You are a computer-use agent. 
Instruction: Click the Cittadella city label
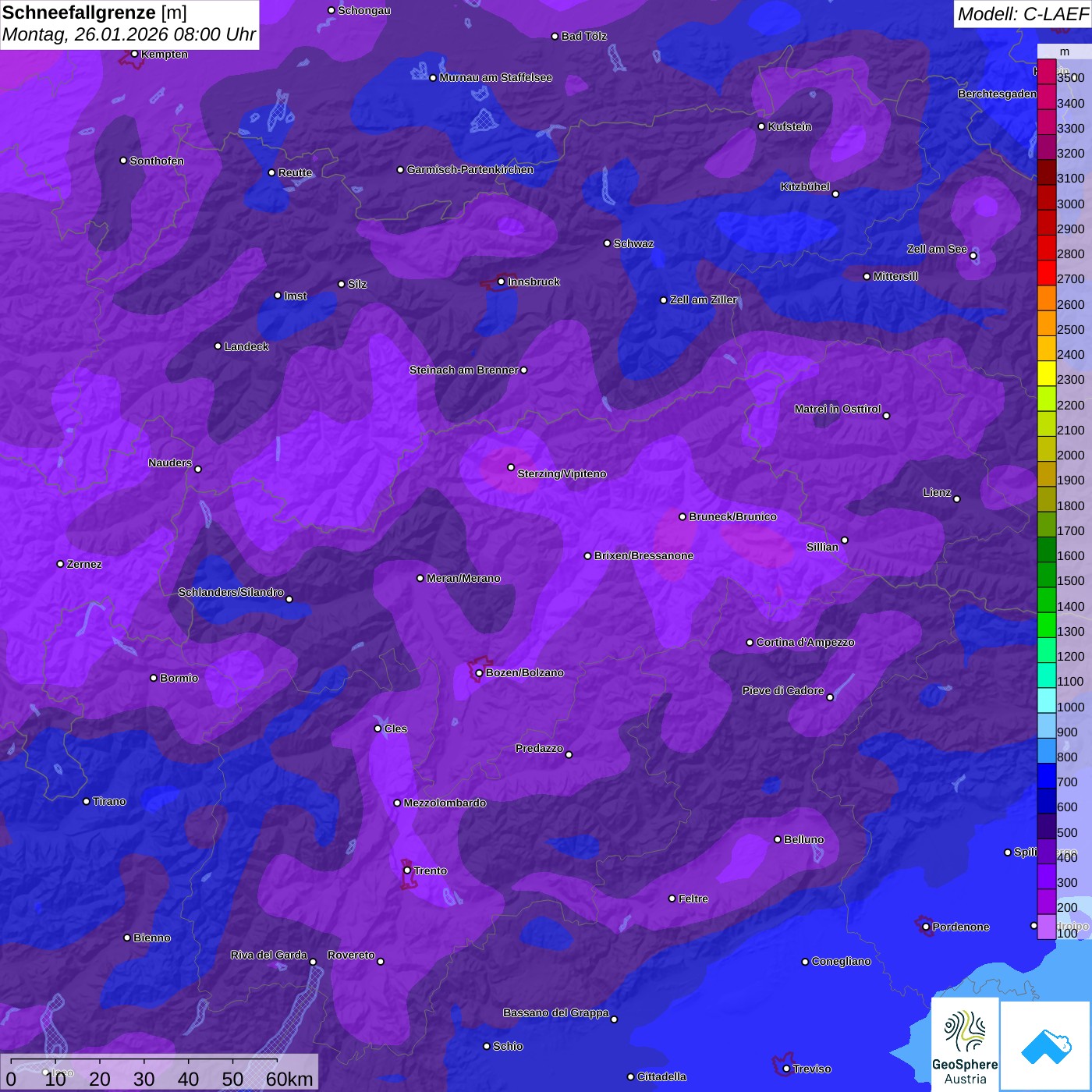click(661, 1076)
